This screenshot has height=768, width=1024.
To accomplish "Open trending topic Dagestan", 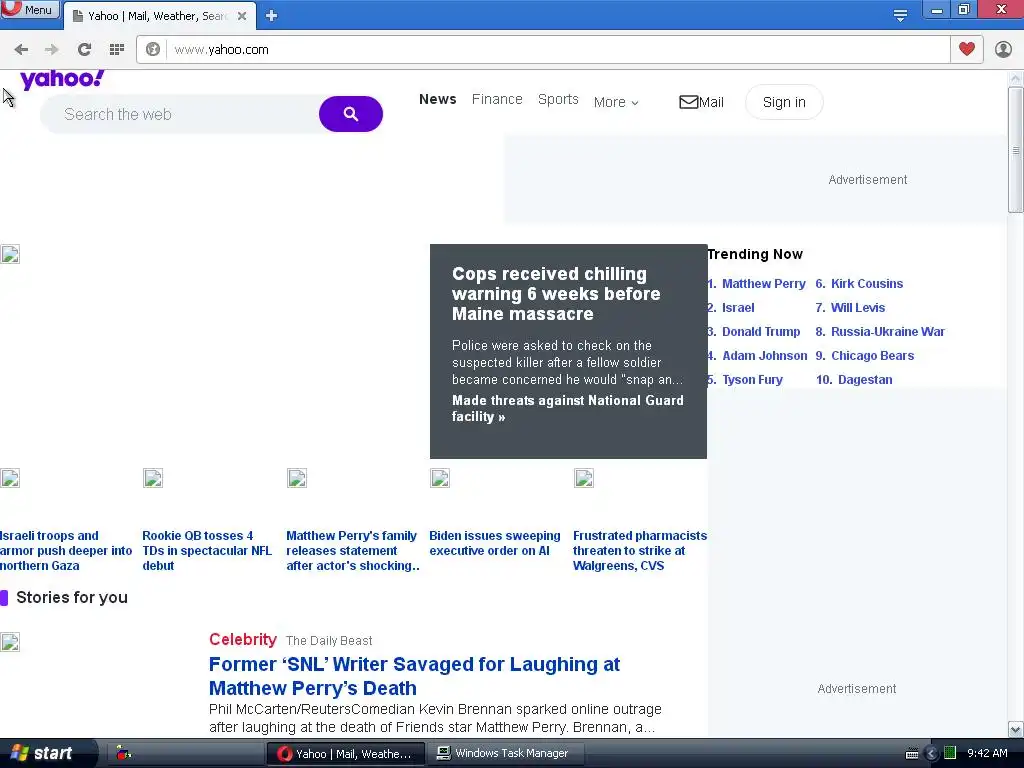I will pos(865,380).
